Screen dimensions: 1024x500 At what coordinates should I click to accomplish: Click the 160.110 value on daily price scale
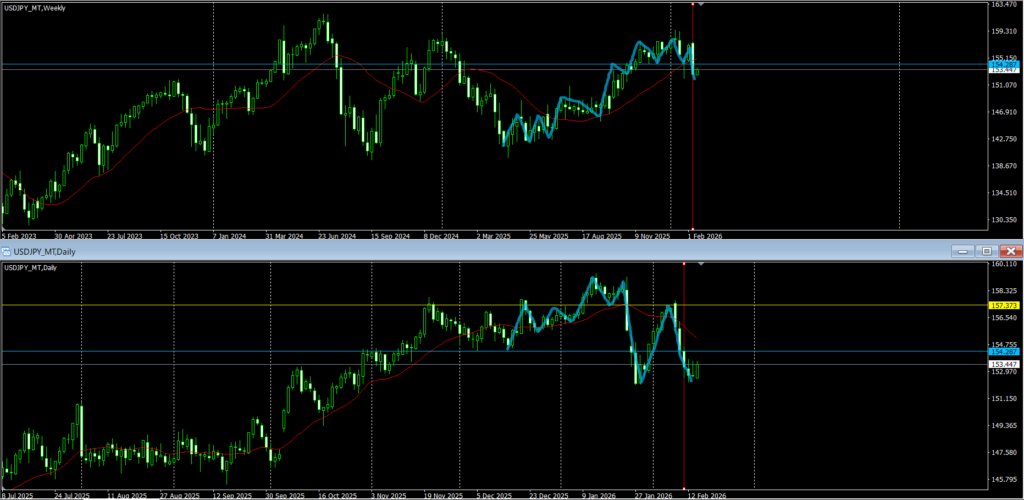point(1003,265)
